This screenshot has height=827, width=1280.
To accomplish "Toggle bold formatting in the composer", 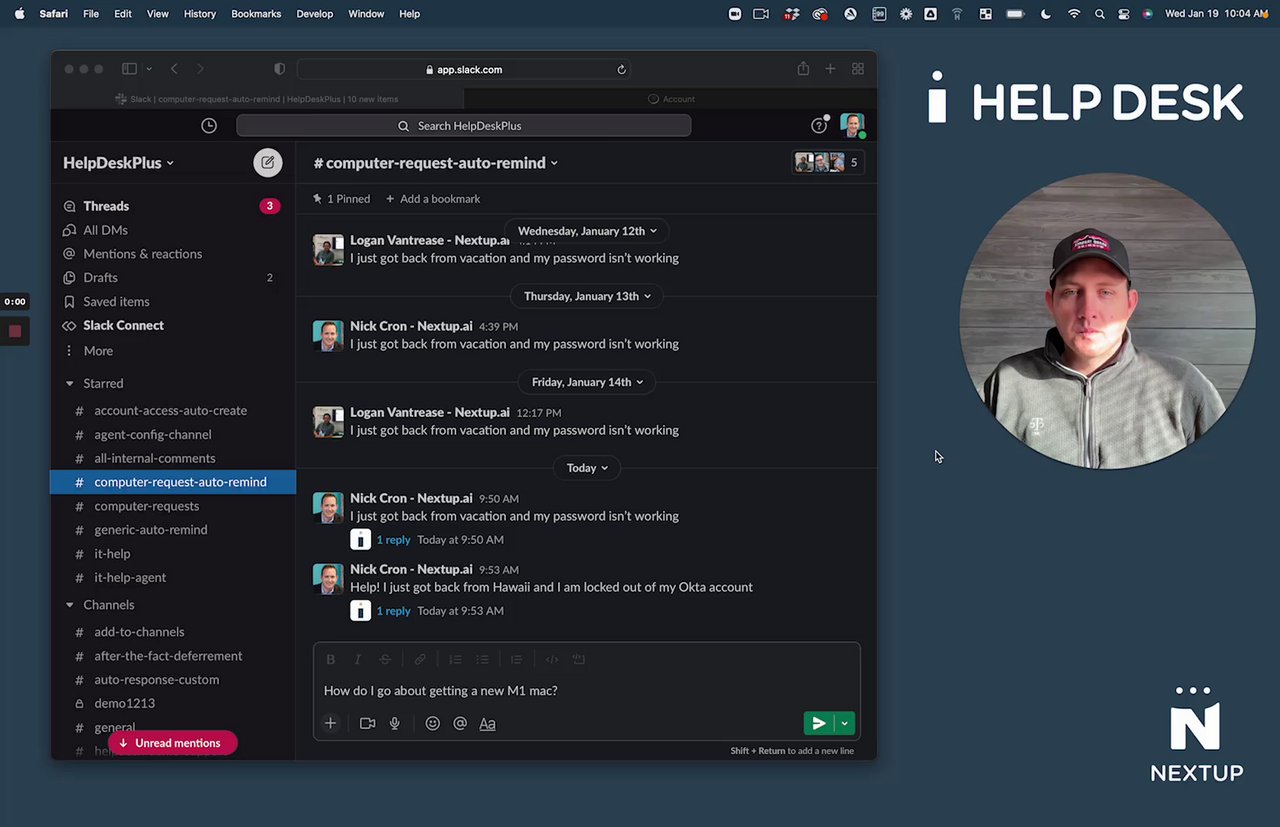I will coord(331,660).
